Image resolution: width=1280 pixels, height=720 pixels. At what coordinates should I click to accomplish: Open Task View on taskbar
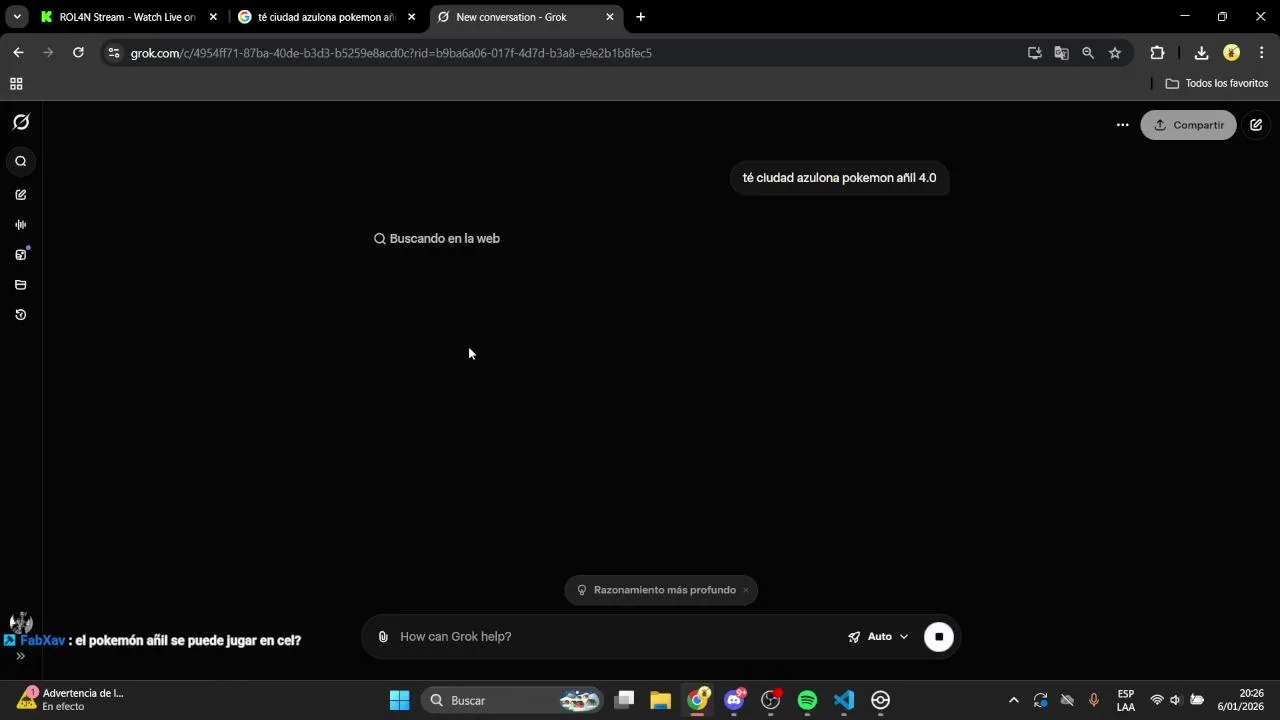click(x=624, y=700)
